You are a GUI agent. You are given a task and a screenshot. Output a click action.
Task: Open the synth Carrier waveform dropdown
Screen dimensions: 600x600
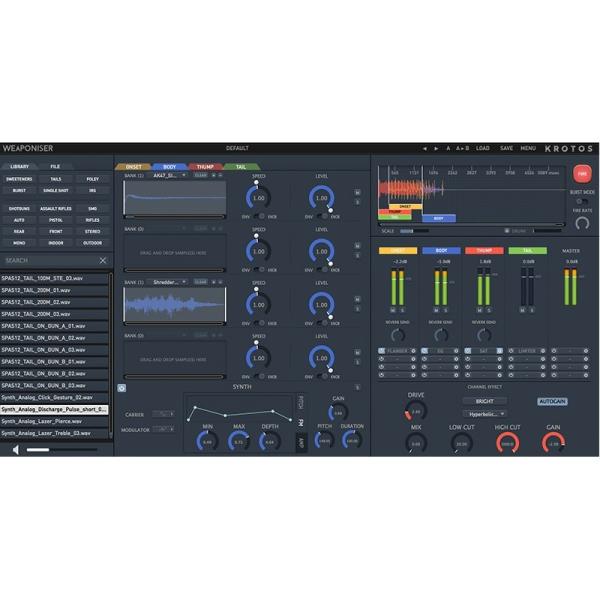coord(162,414)
